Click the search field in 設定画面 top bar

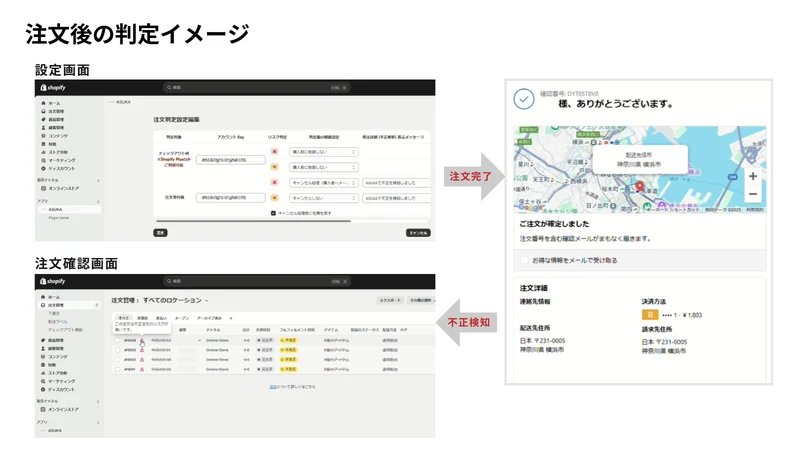[256, 88]
